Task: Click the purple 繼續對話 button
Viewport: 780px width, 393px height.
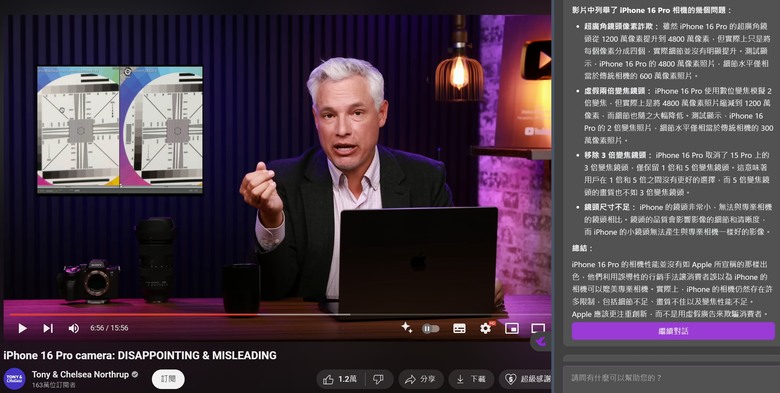Action: [673, 331]
